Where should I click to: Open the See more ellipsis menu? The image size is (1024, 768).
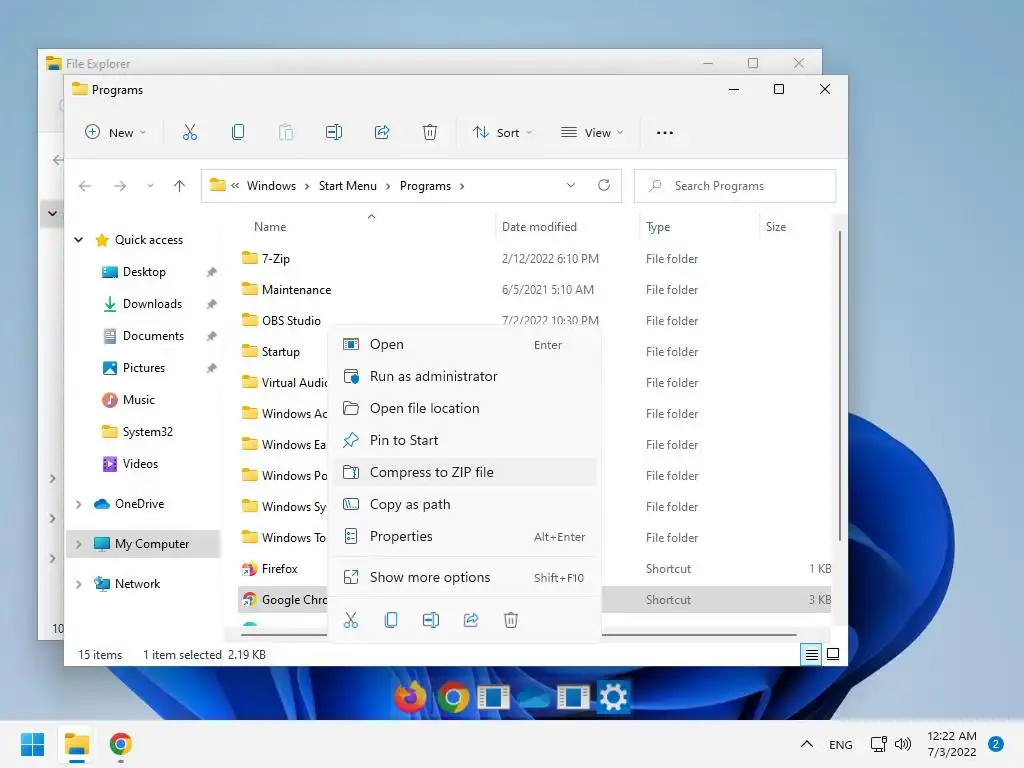click(x=665, y=133)
